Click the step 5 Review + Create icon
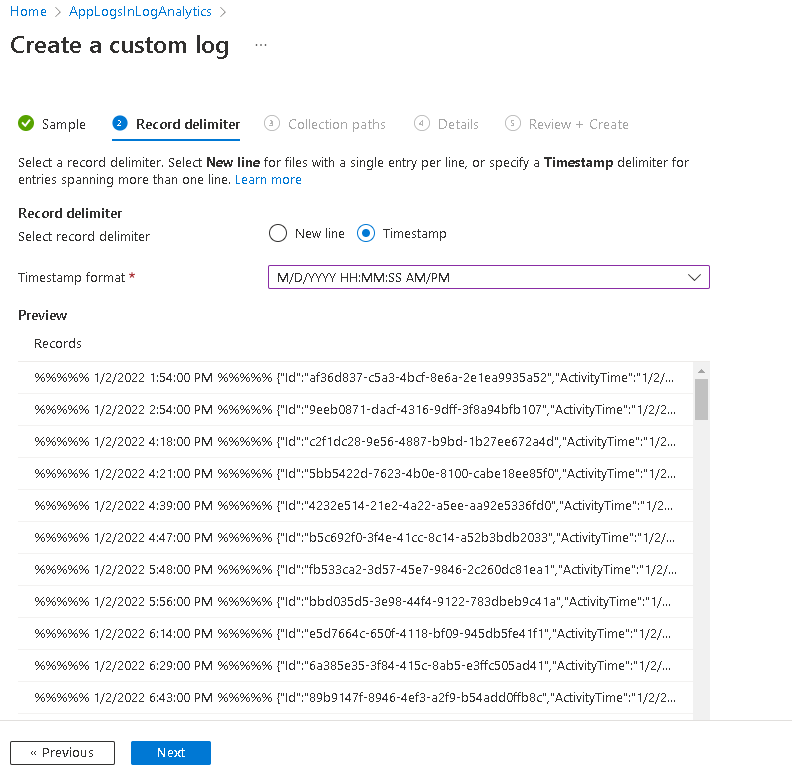Viewport: 792px width, 777px height. 513,124
